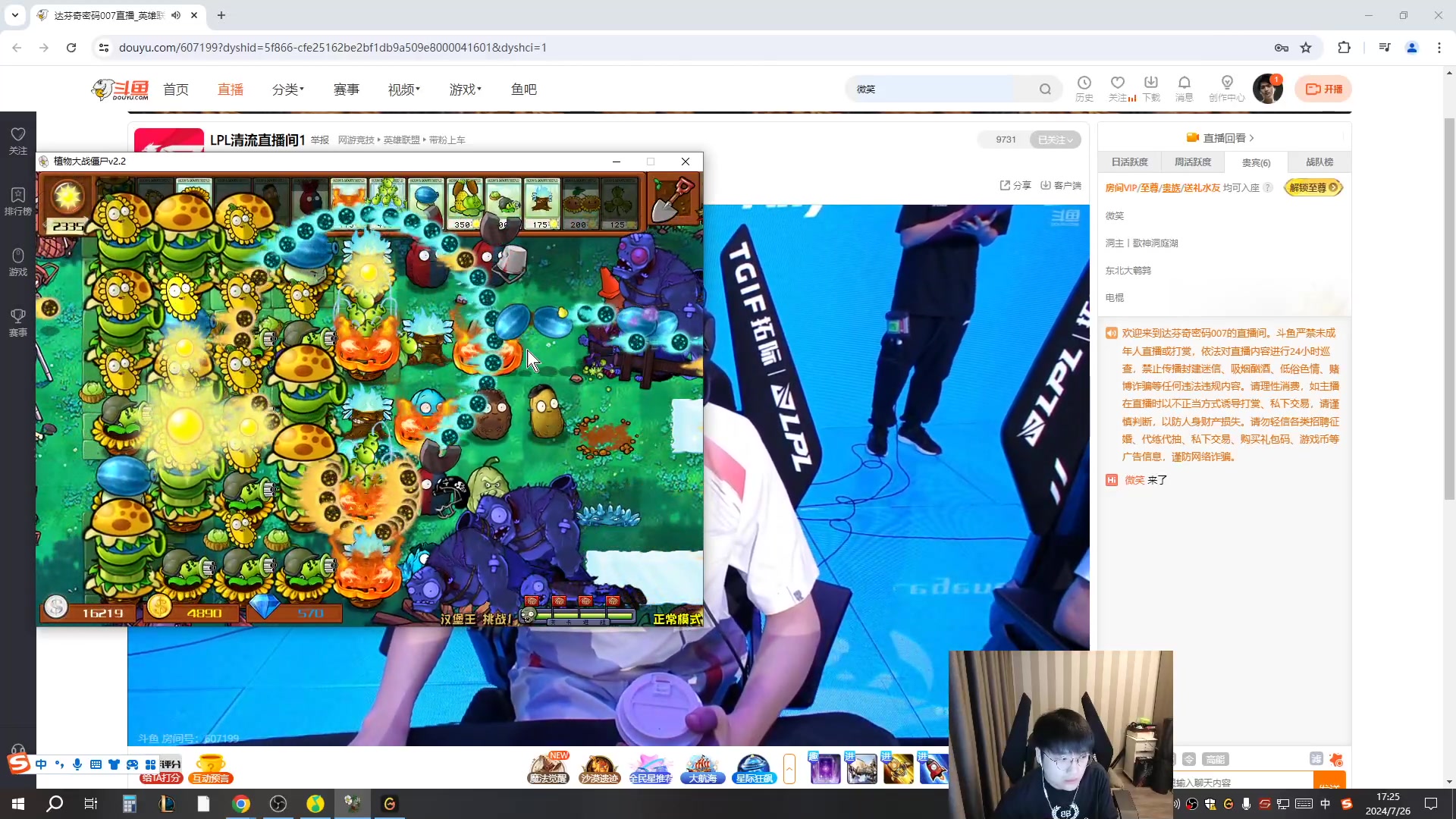Click the 全民星推荐 icon
1456x819 pixels.
pos(651,768)
